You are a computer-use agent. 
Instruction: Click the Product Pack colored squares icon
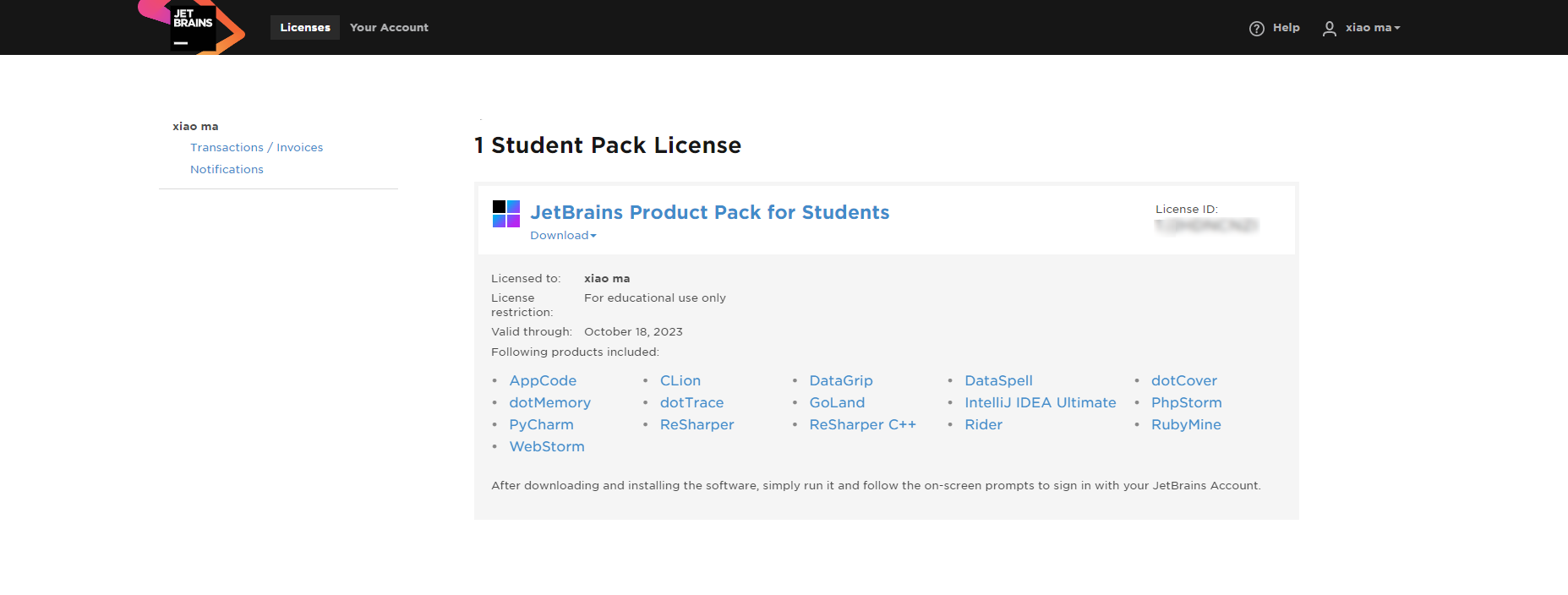506,214
